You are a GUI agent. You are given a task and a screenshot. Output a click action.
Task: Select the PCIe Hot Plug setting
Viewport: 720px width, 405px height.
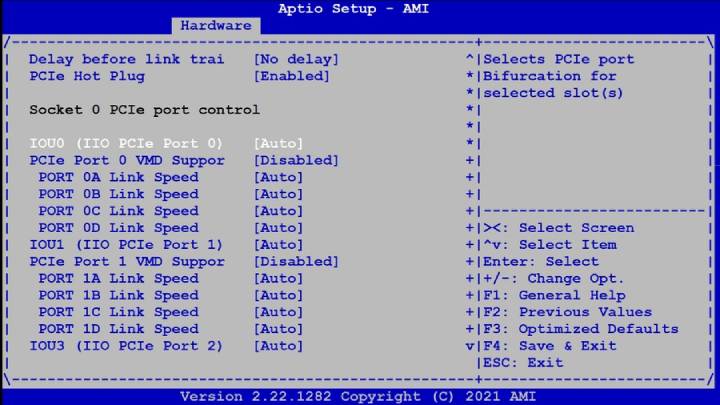[x=87, y=76]
